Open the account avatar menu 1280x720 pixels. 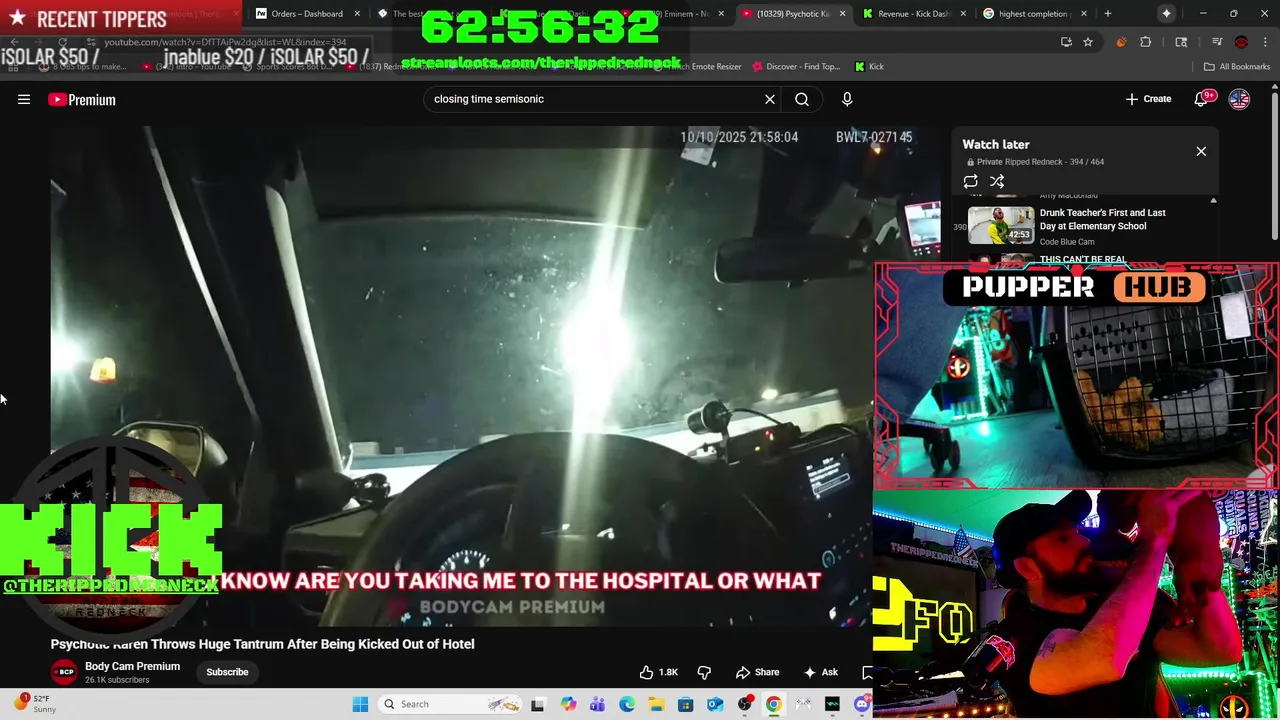point(1239,99)
